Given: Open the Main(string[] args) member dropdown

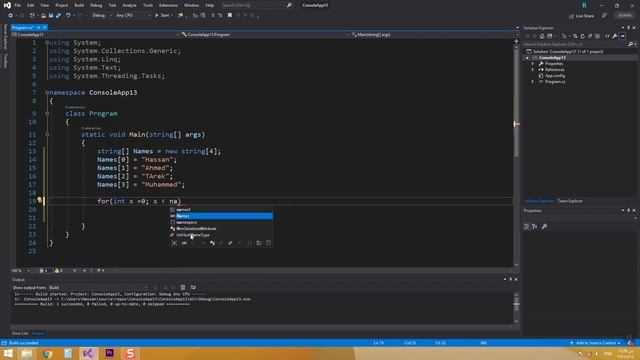Looking at the screenshot, I should click(435, 35).
